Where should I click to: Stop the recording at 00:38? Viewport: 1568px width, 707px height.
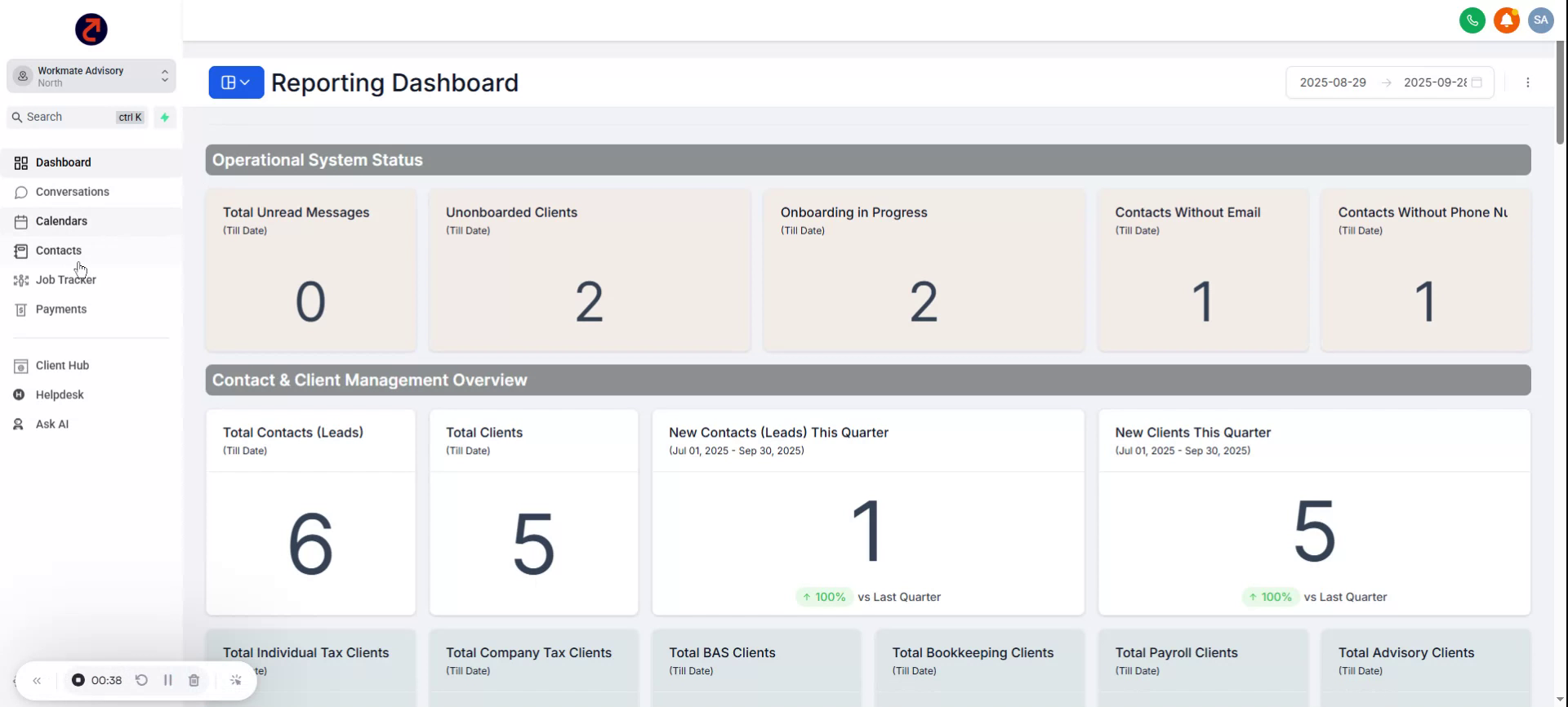(78, 680)
